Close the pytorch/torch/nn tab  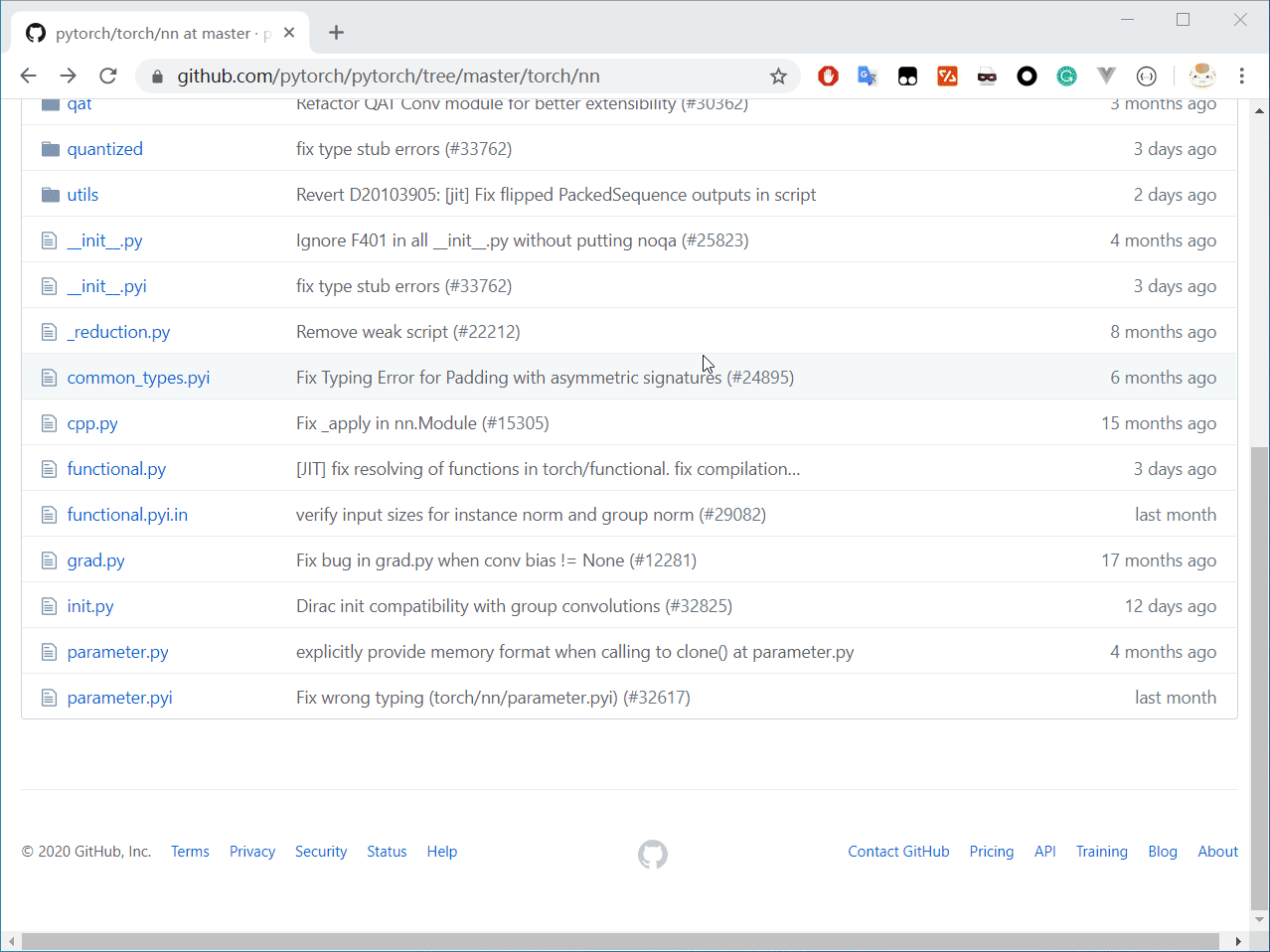coord(289,33)
